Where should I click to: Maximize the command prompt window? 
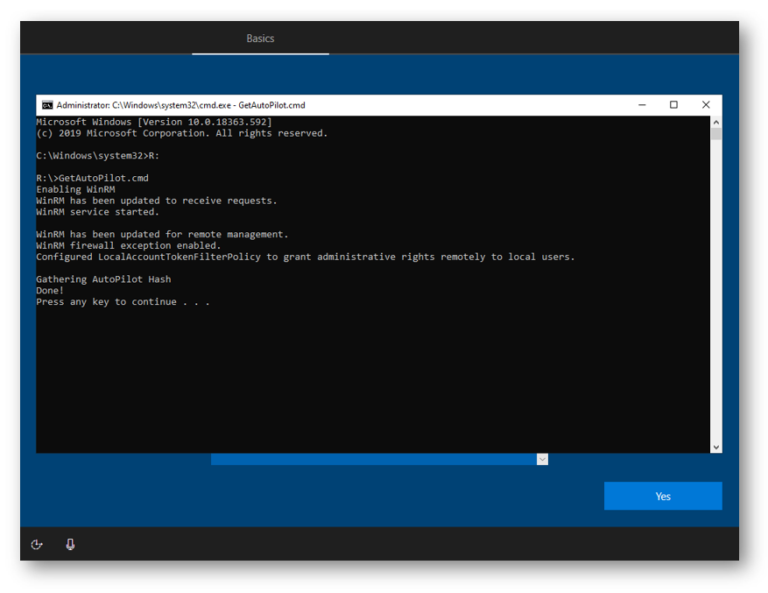tap(673, 105)
